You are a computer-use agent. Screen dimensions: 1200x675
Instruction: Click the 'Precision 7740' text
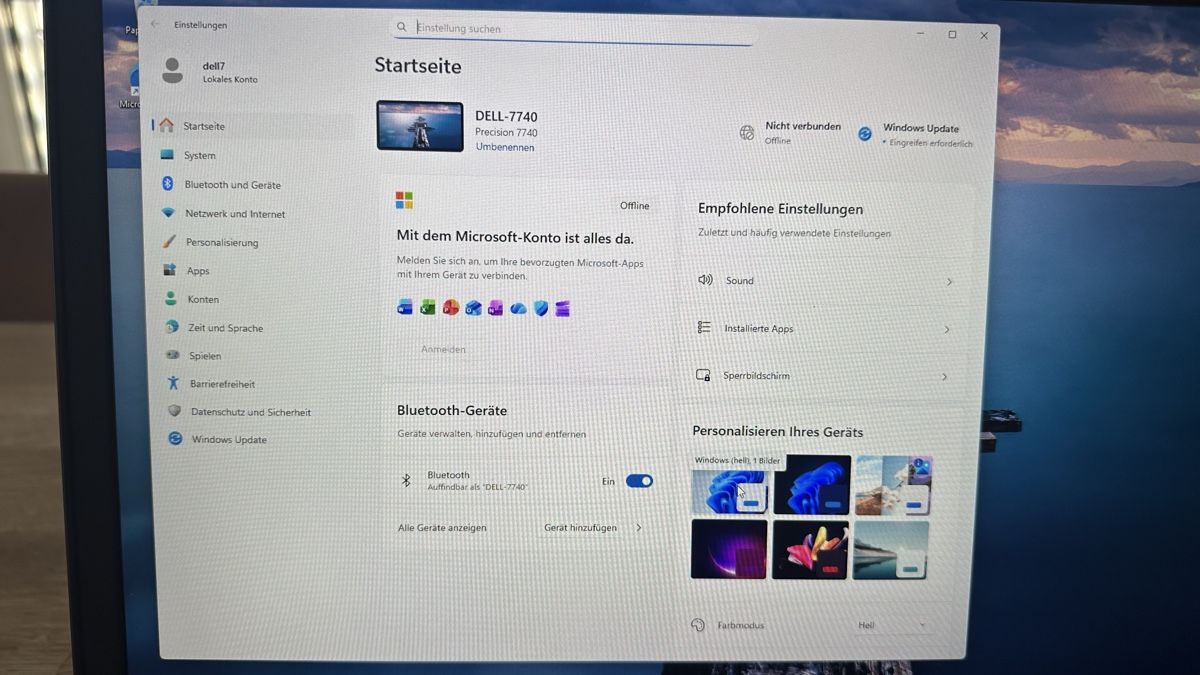pos(506,132)
